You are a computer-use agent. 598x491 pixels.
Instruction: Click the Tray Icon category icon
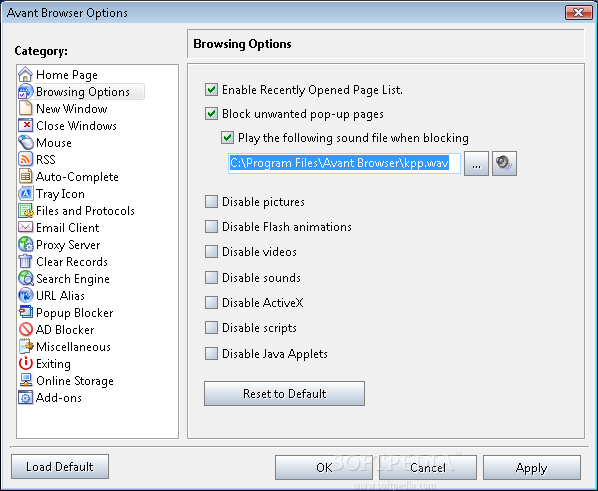tap(26, 193)
